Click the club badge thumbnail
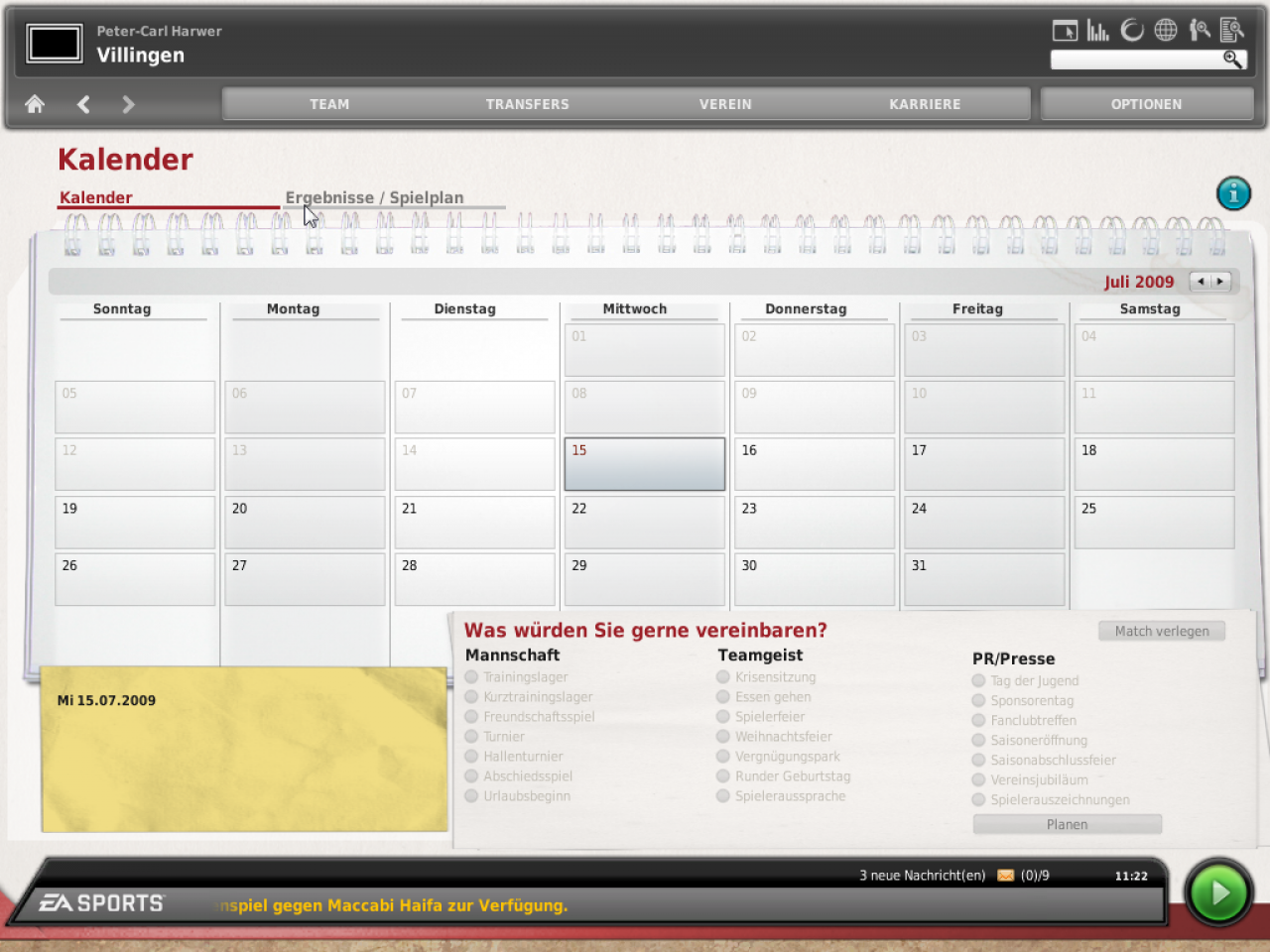The image size is (1270, 952). coord(55,44)
